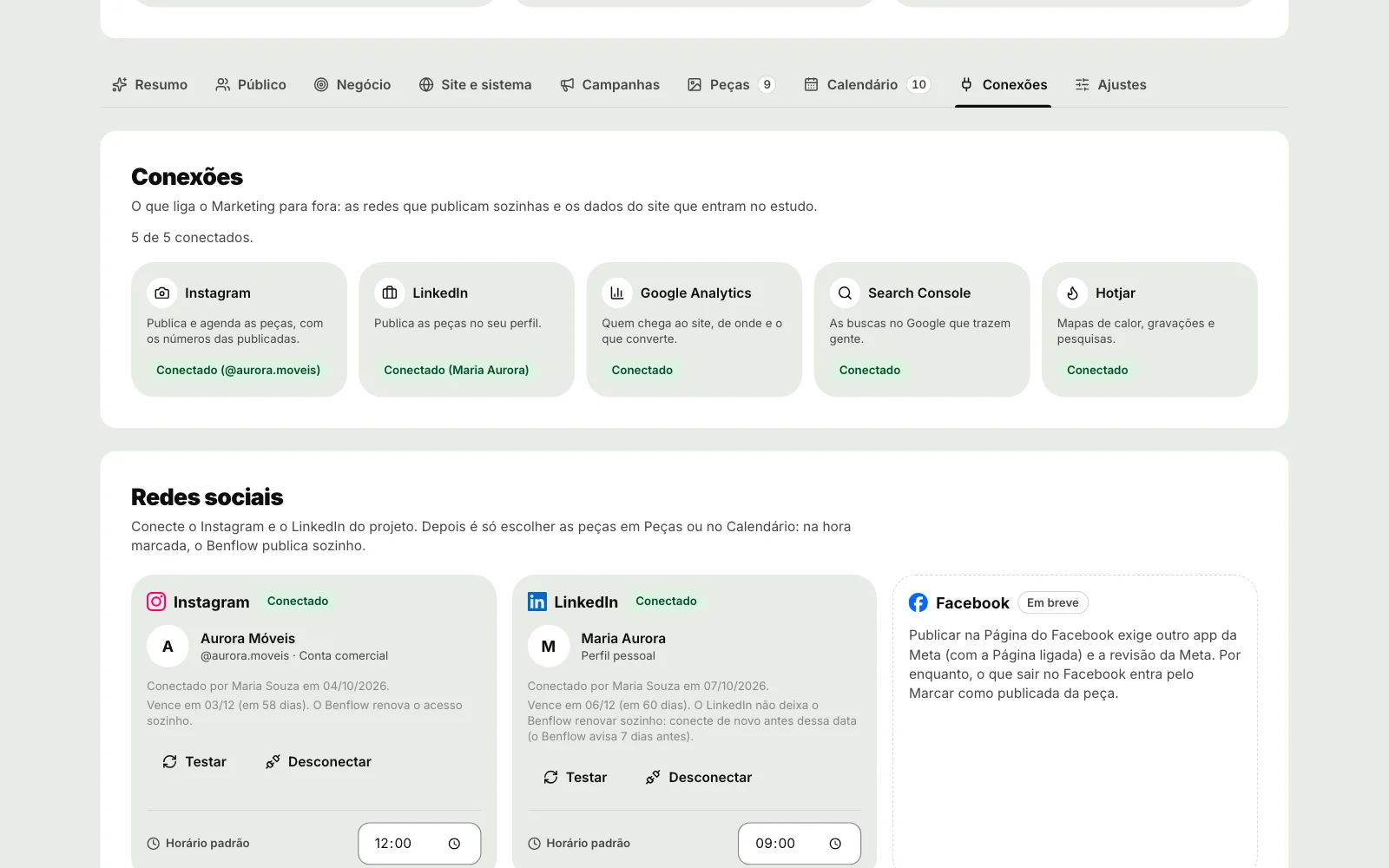Click the Google Analytics bar chart icon

tap(617, 293)
